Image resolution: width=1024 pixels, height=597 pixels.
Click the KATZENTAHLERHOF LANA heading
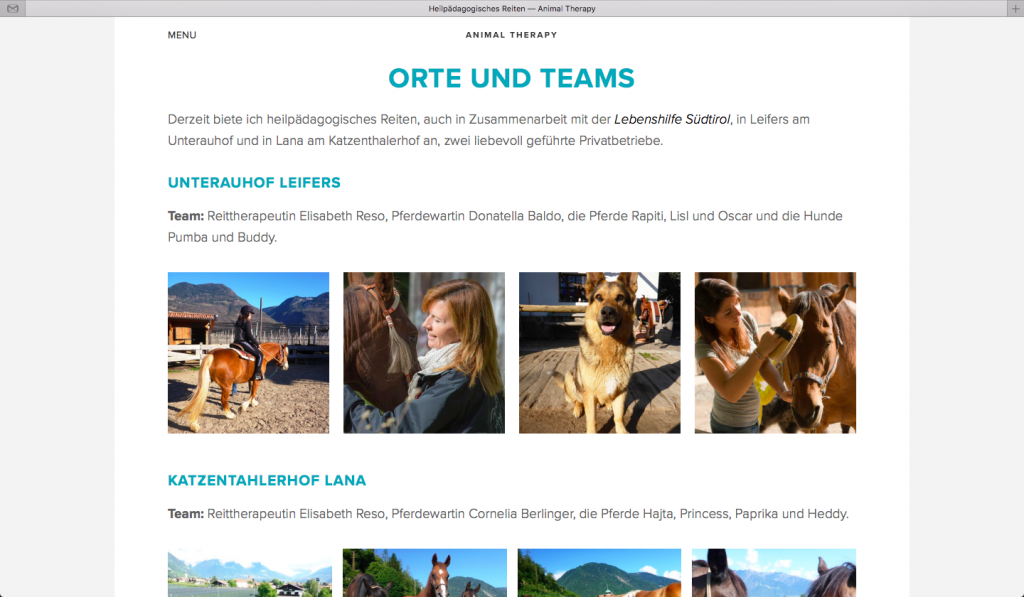click(266, 481)
